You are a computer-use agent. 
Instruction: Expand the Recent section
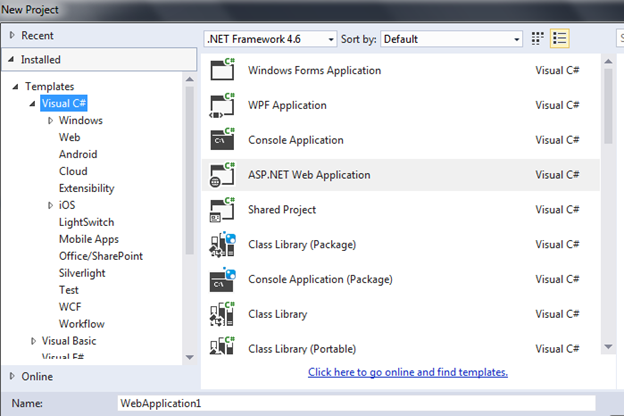point(12,35)
